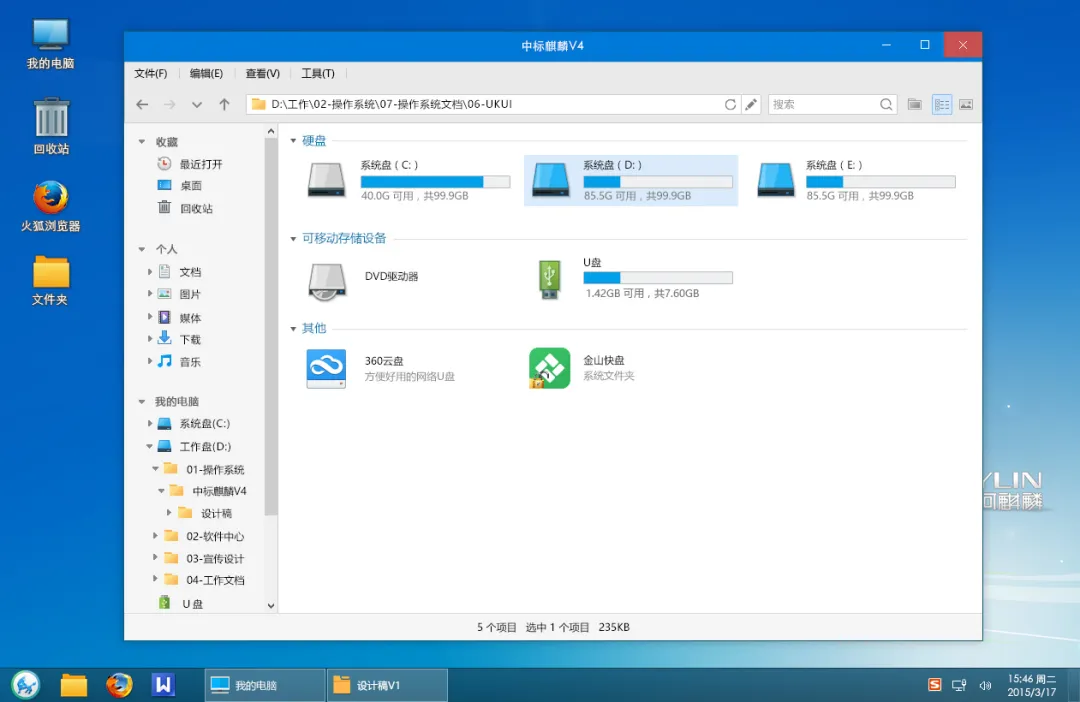Image resolution: width=1080 pixels, height=702 pixels.
Task: Click the search magnifier icon
Action: 886,105
